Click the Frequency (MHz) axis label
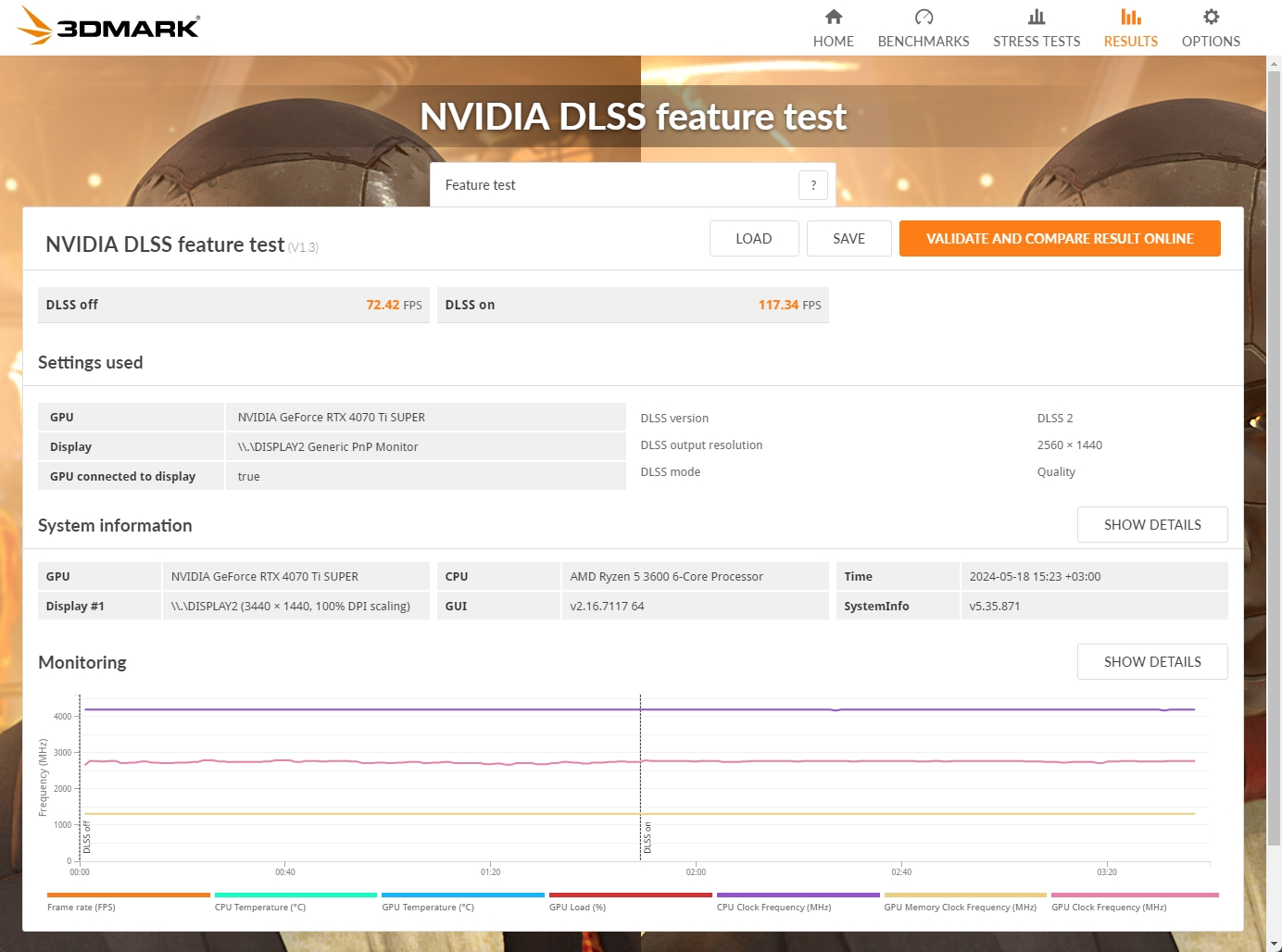The width and height of the screenshot is (1282, 952). point(43,777)
